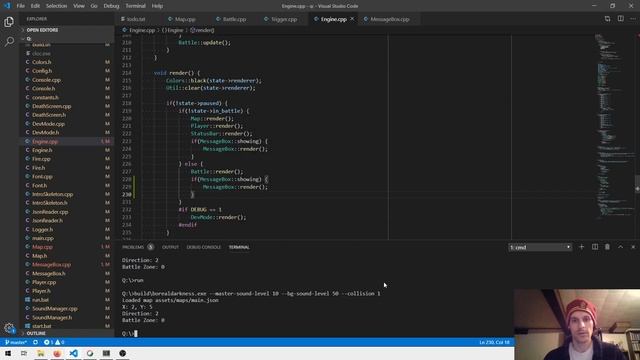Click the code minimap preview
Screen dimensions: 640x360
pos(616,127)
